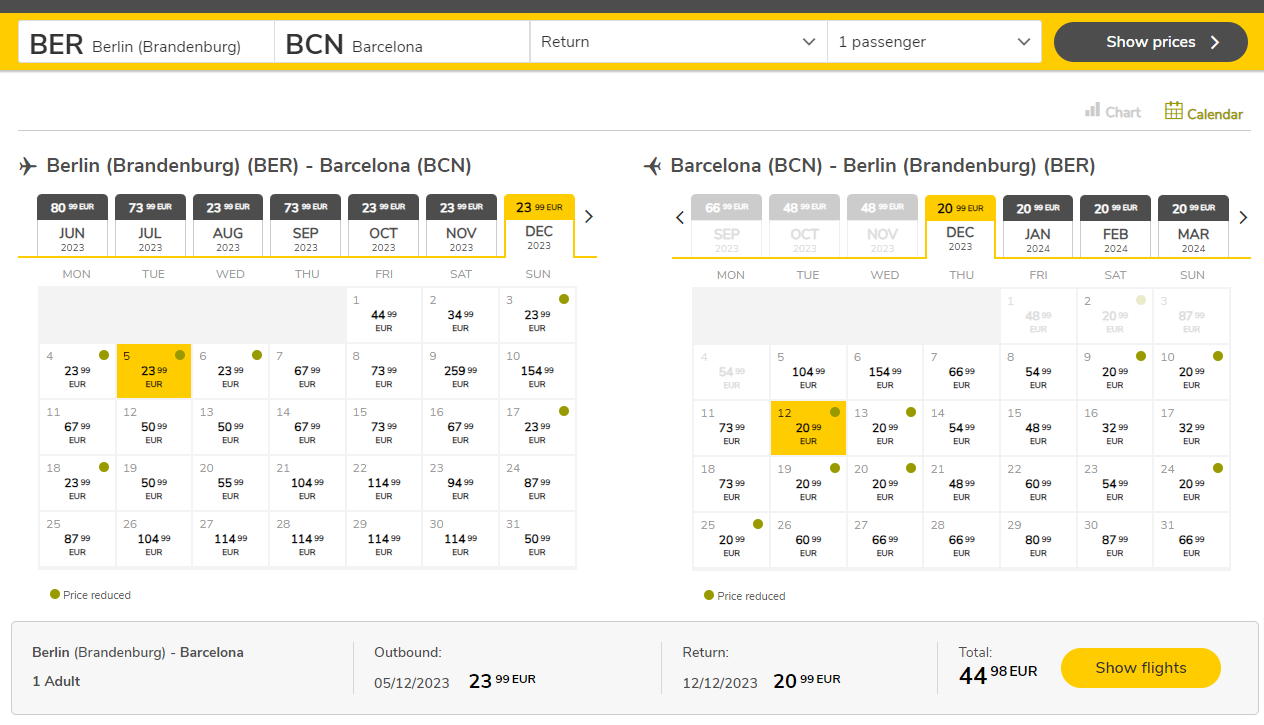Pick outbound December 23 at 94.99 EUR
The image size is (1264, 725).
point(460,483)
